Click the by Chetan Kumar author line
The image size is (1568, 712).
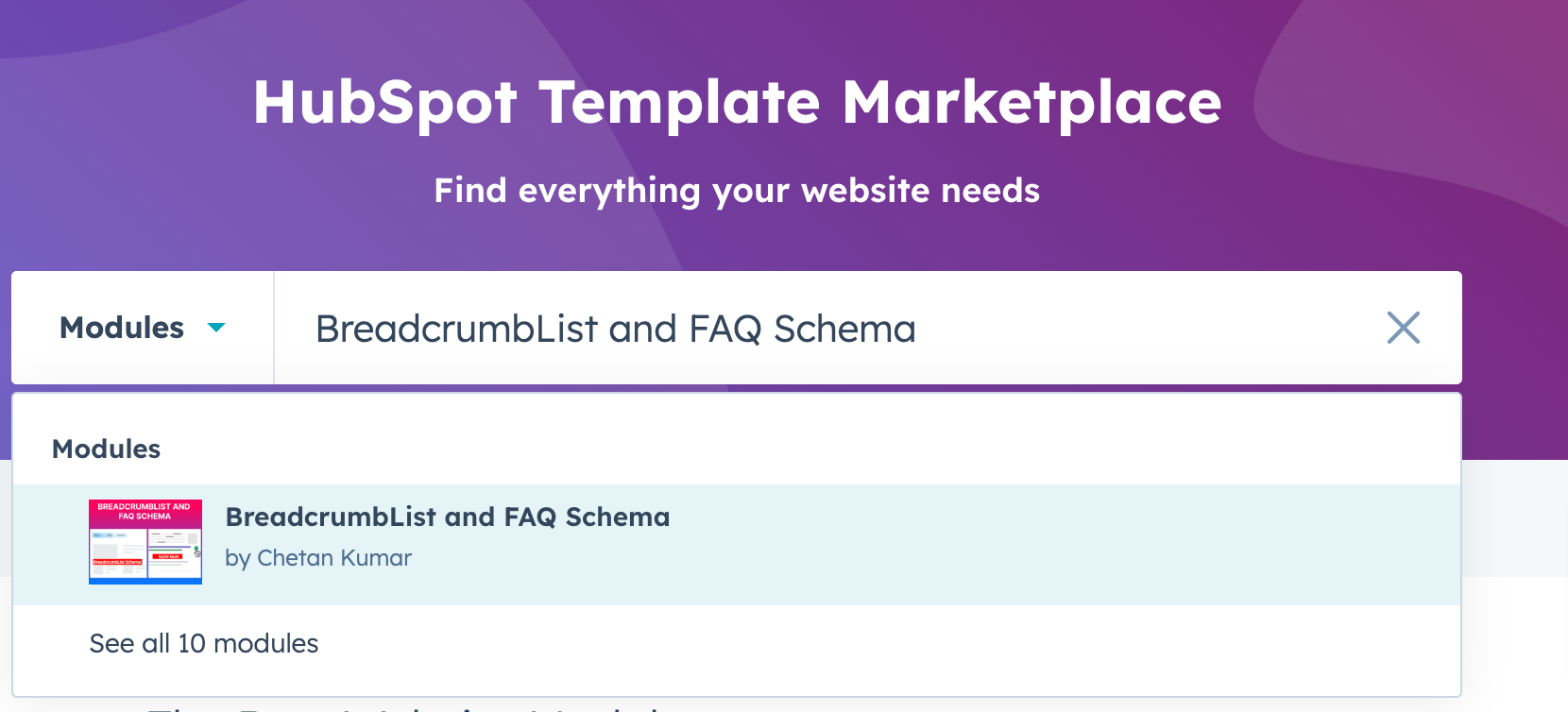coord(318,558)
